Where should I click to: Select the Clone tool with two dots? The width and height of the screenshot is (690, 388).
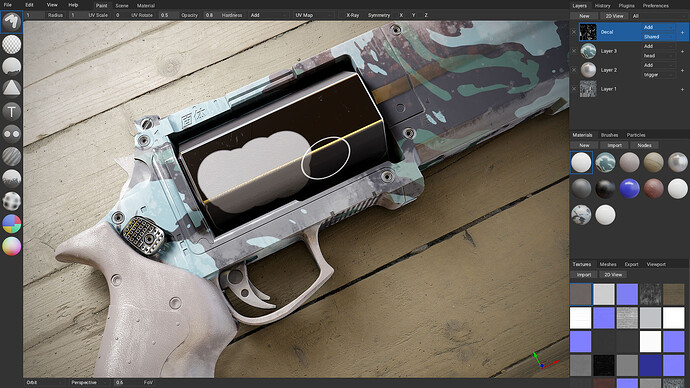tap(11, 133)
